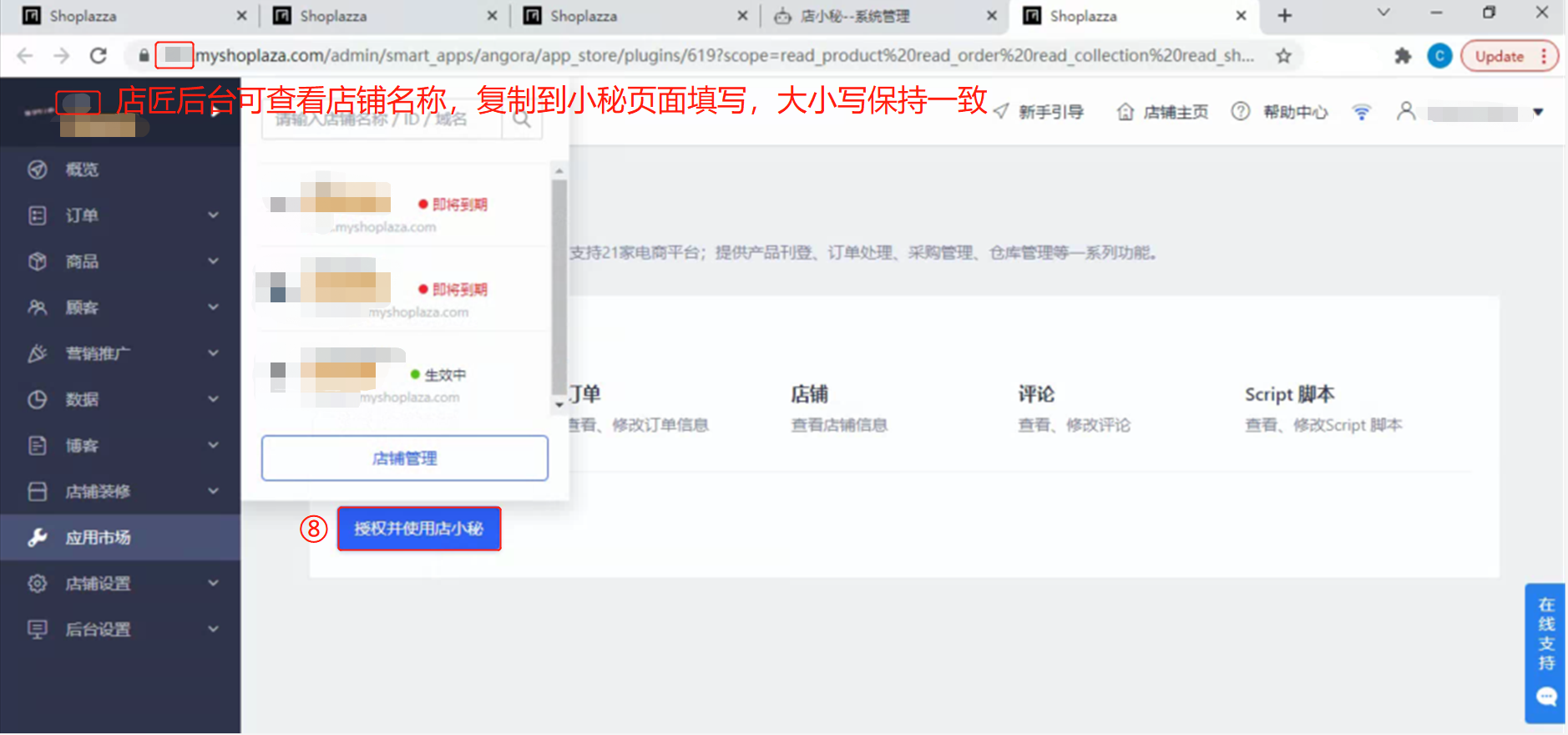Click the Chrome Update button
Screen dimensions: 1568x735
(x=1509, y=56)
